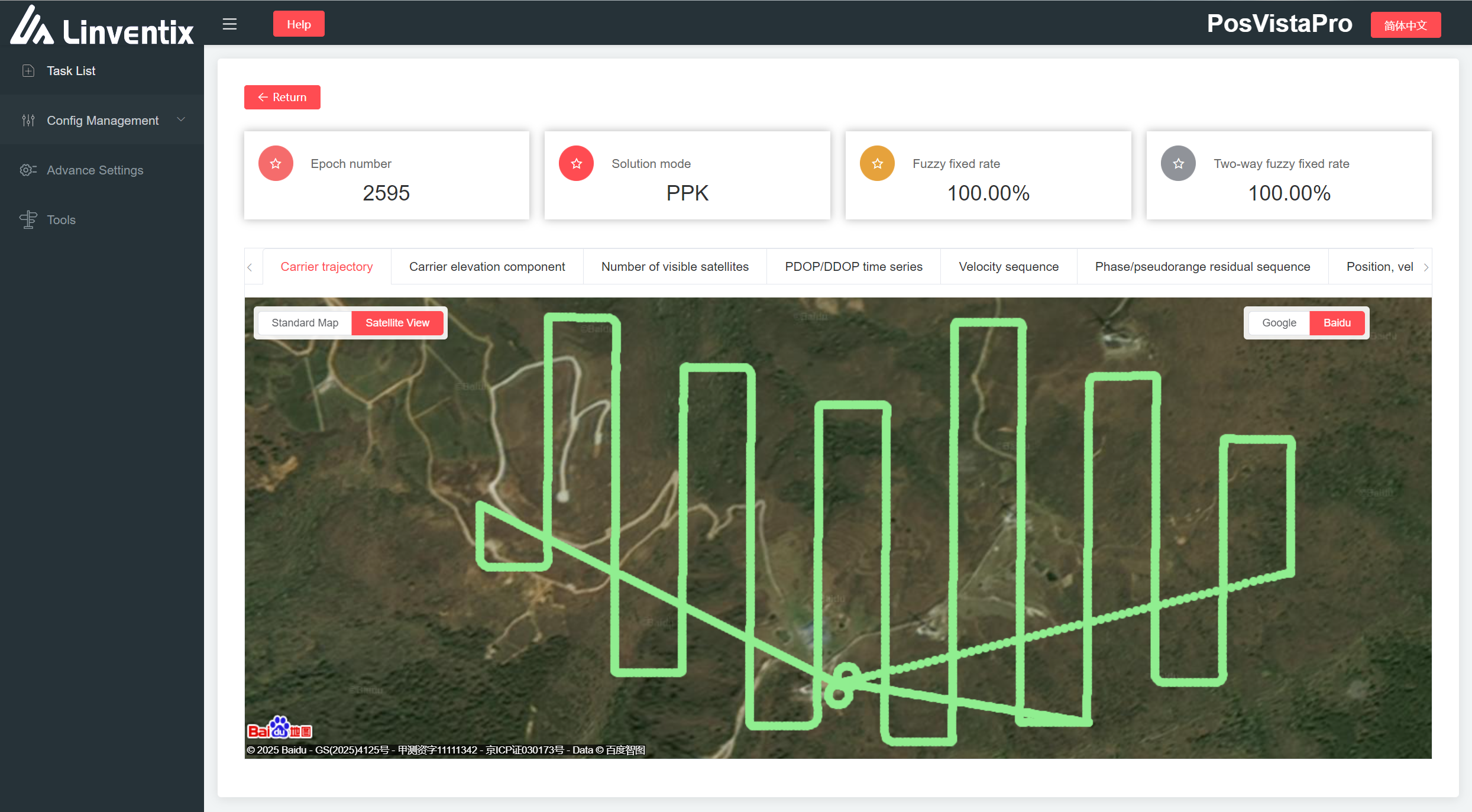Click the Advance Settings gear icon
The width and height of the screenshot is (1472, 812).
pyautogui.click(x=28, y=170)
